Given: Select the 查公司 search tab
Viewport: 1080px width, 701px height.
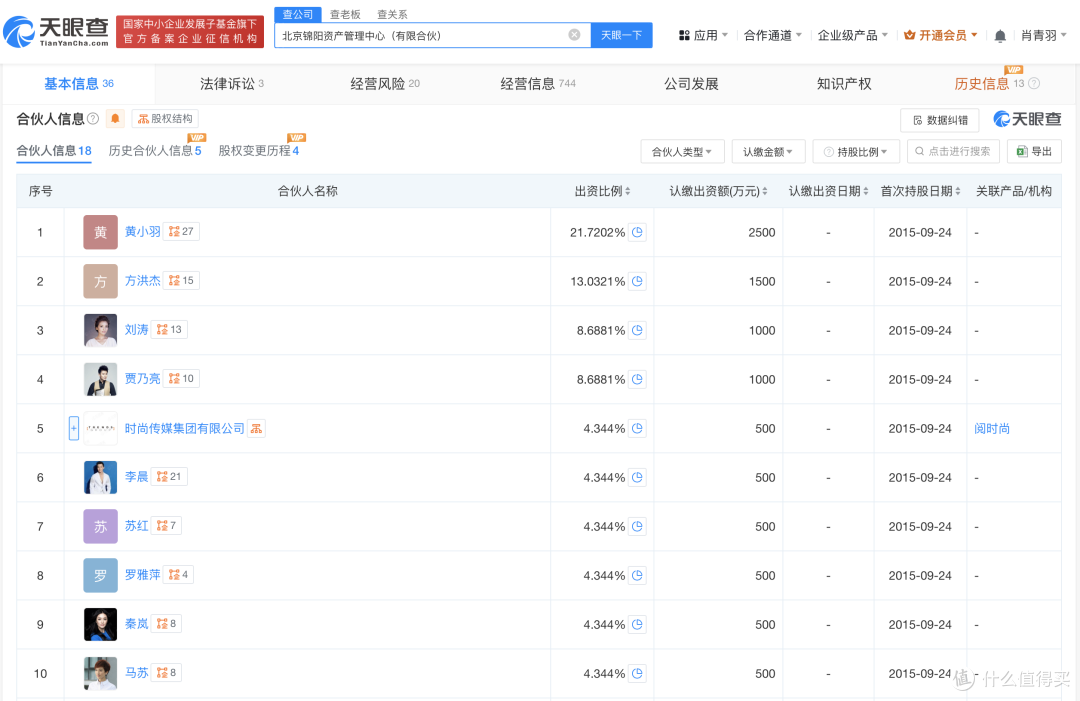Looking at the screenshot, I should pos(298,14).
